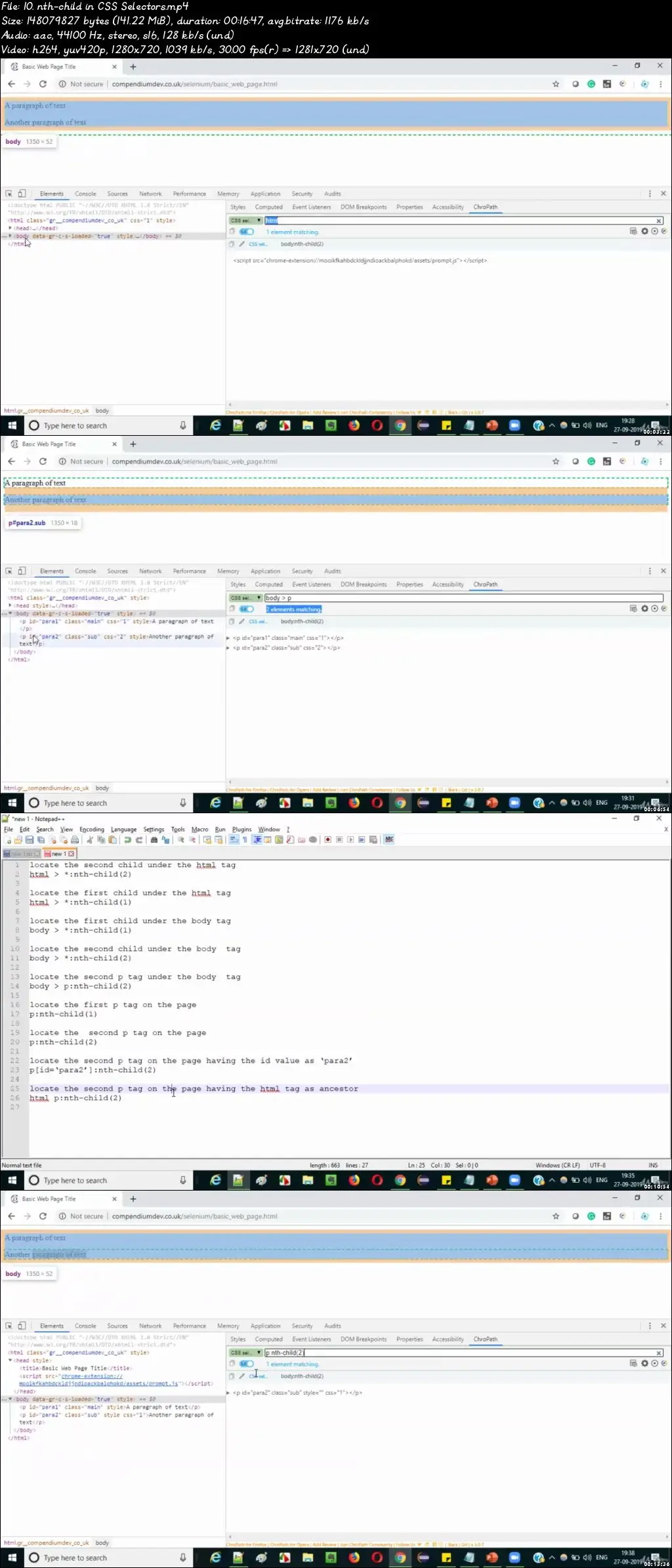Click 'body' breadcrumb in 00:13:36 frame DevTools
The image size is (672, 1568).
[102, 1542]
